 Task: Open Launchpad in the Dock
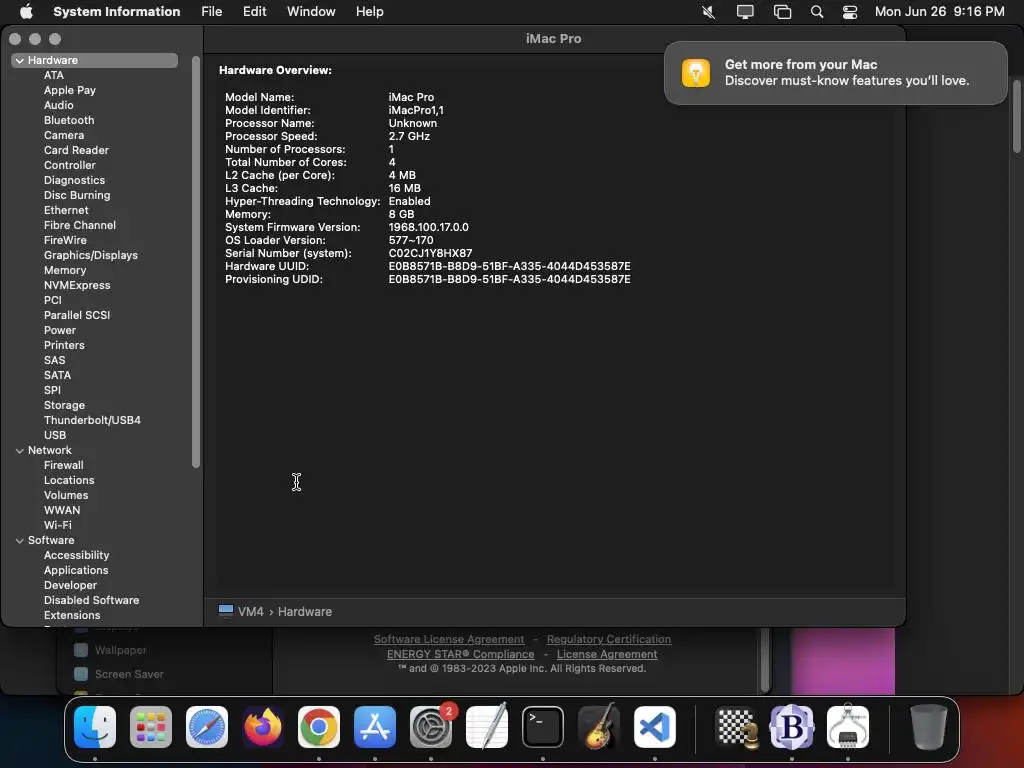[151, 727]
